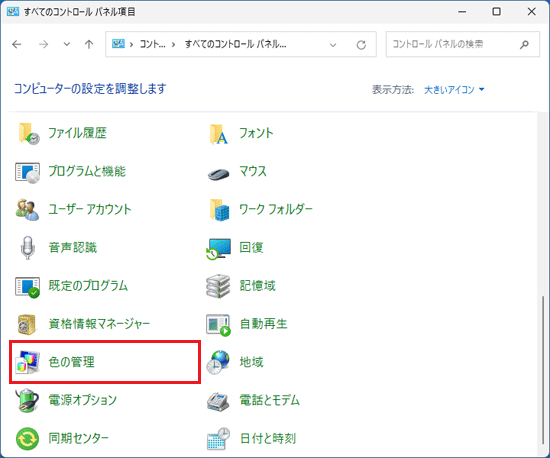
Task: Open the 電源オプション link text
Action: tap(82, 400)
